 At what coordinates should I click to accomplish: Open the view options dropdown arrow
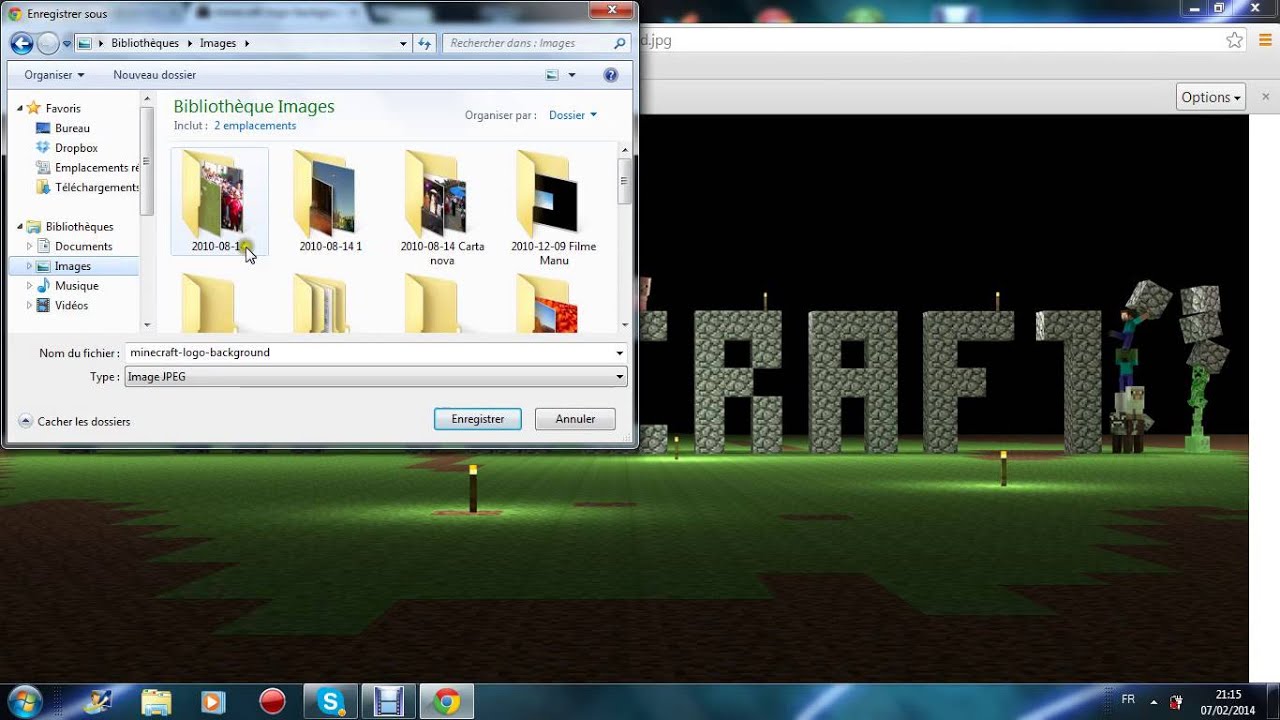572,75
